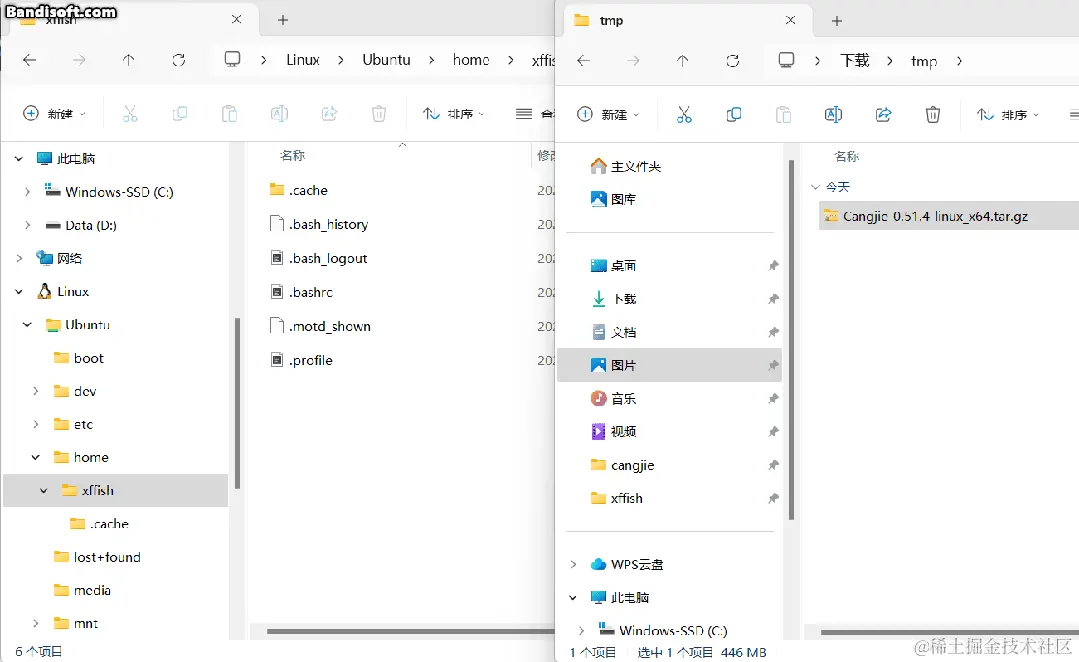Sort by 名称 column in left window
Viewport: 1079px width, 662px height.
point(292,156)
